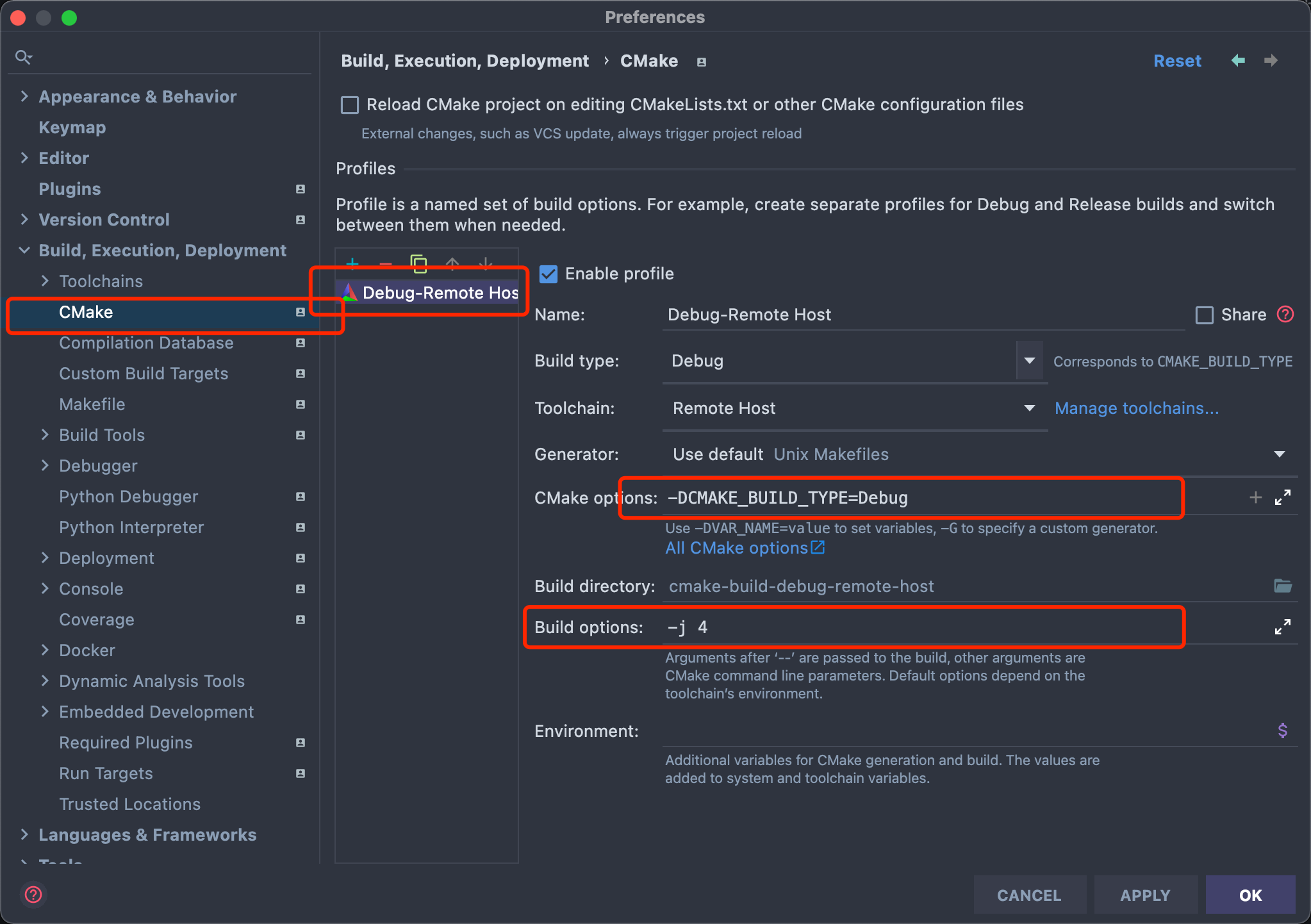Image resolution: width=1311 pixels, height=924 pixels.
Task: Remove the selected CMake profile
Action: [385, 263]
